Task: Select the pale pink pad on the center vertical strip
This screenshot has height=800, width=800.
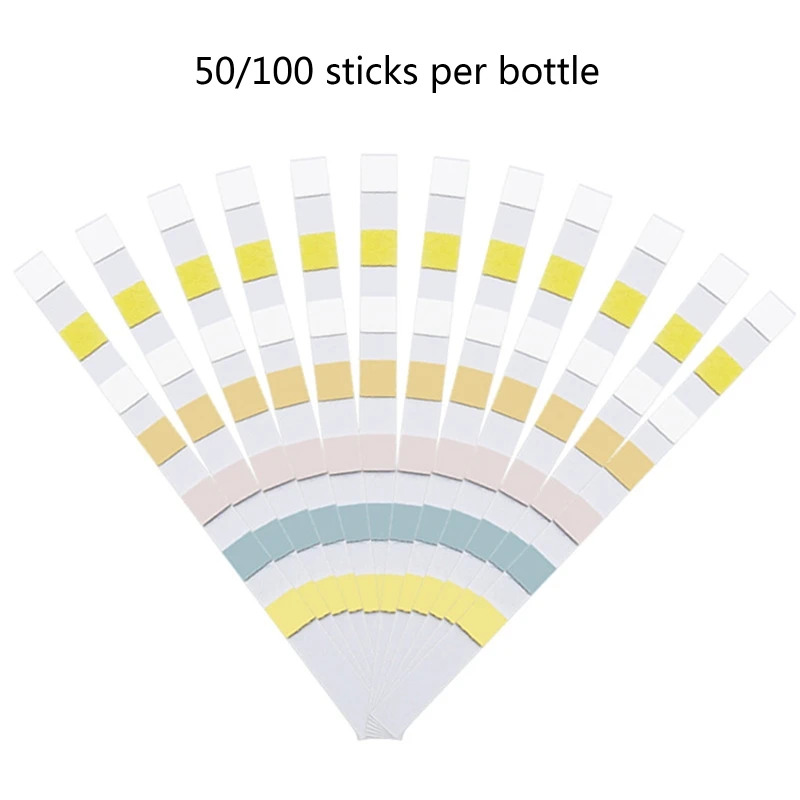Action: click(378, 453)
